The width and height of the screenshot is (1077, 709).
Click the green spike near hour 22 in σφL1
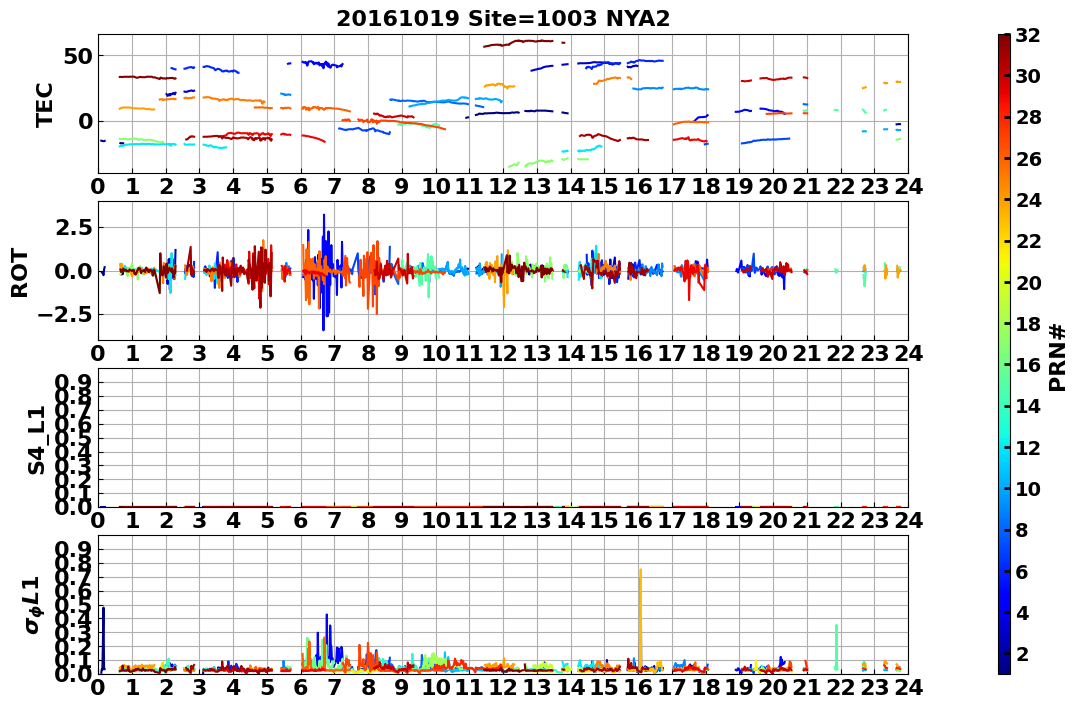(x=836, y=646)
